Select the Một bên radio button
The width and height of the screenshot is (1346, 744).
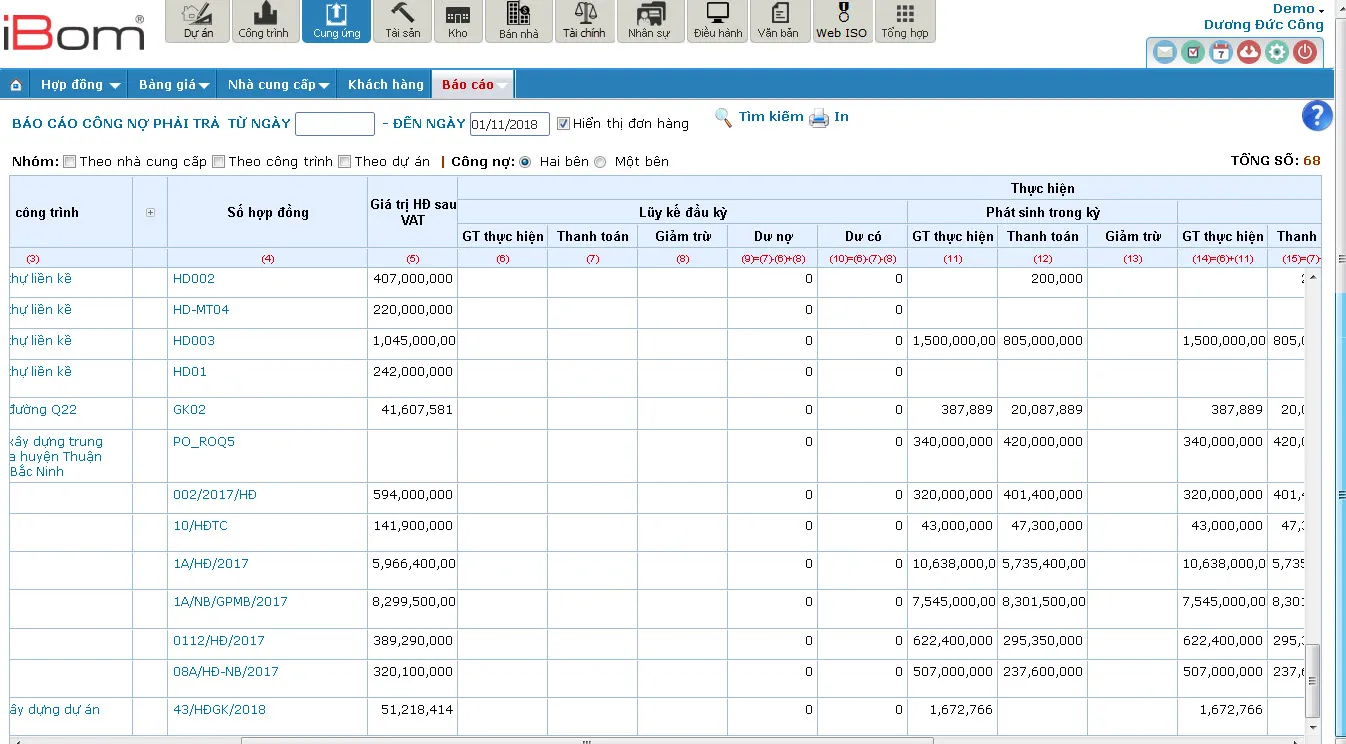point(600,162)
